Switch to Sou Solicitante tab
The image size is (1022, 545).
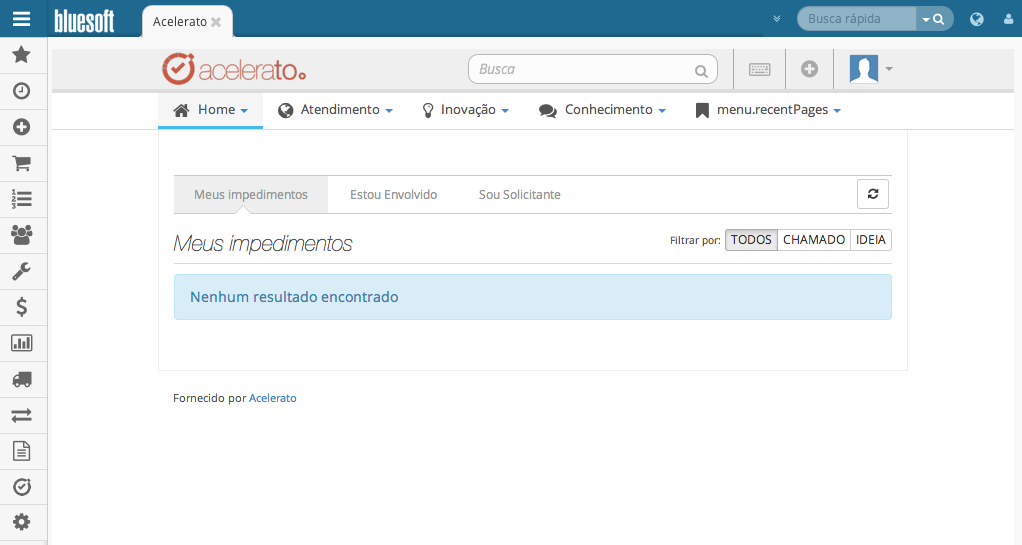(x=519, y=194)
